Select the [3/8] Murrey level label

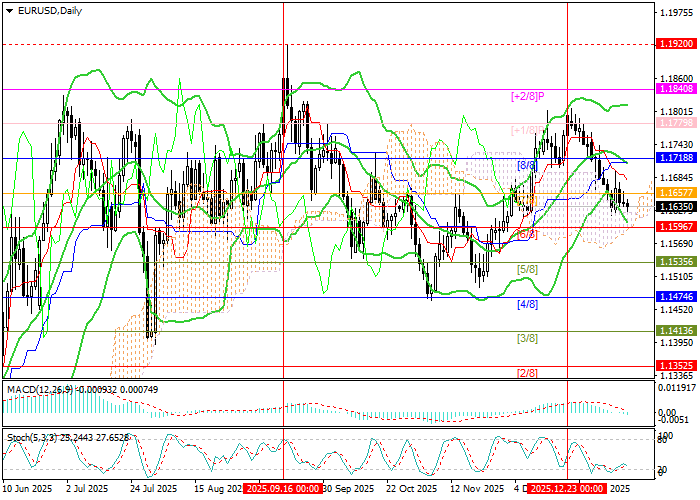(528, 339)
